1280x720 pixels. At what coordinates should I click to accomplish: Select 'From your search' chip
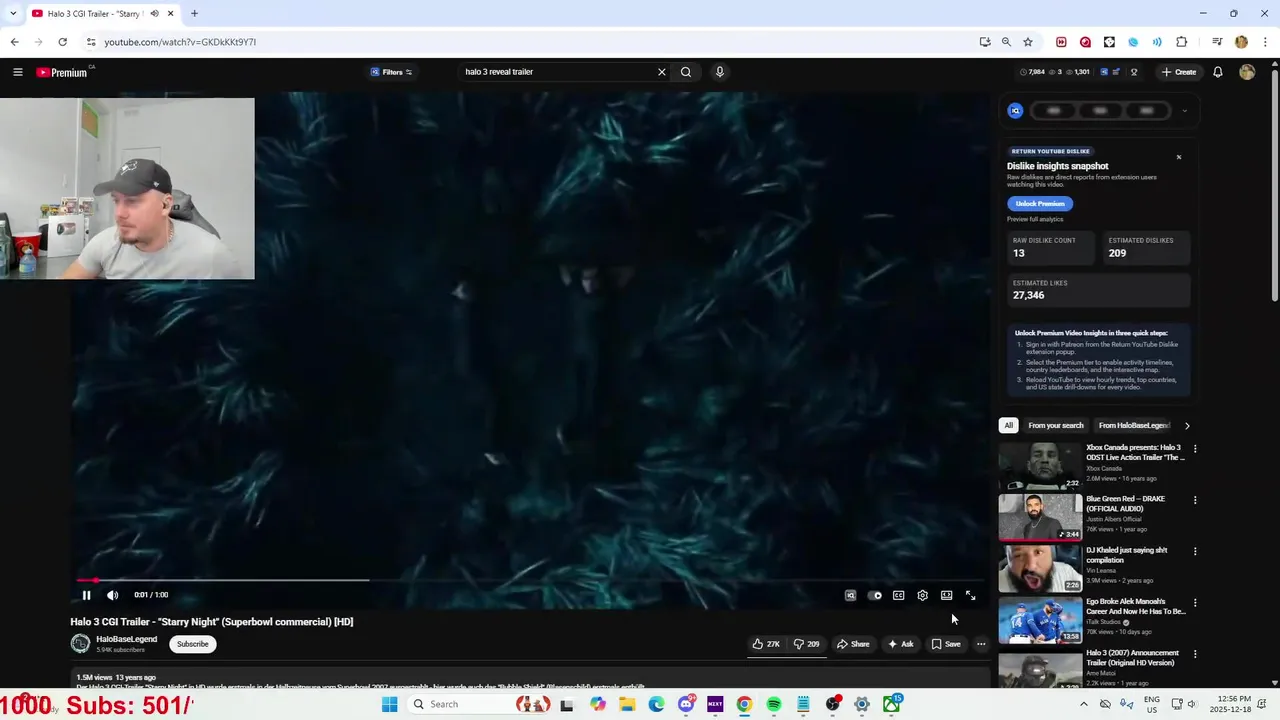click(x=1055, y=425)
